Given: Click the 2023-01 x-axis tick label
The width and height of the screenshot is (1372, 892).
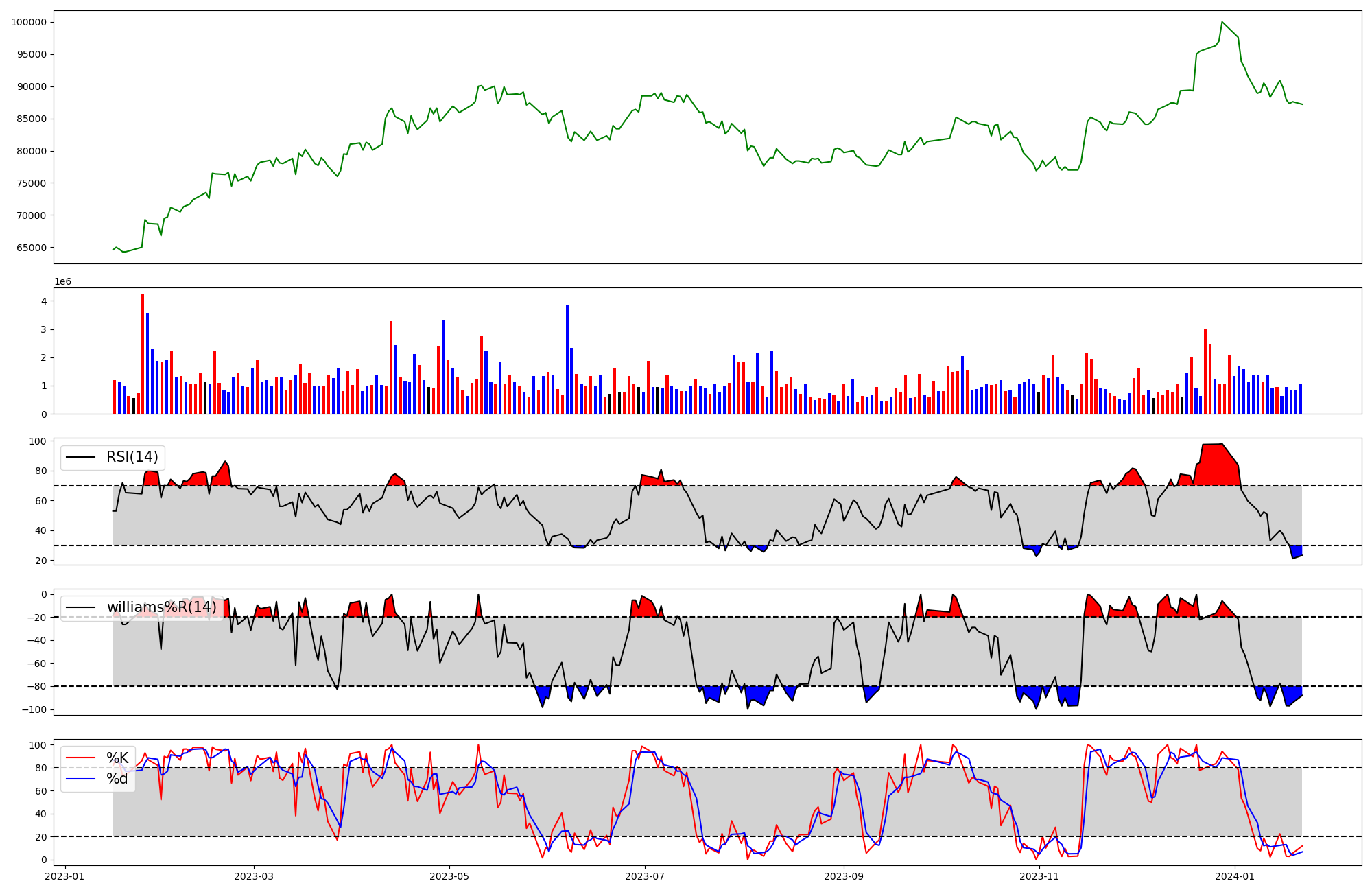Looking at the screenshot, I should point(64,876).
